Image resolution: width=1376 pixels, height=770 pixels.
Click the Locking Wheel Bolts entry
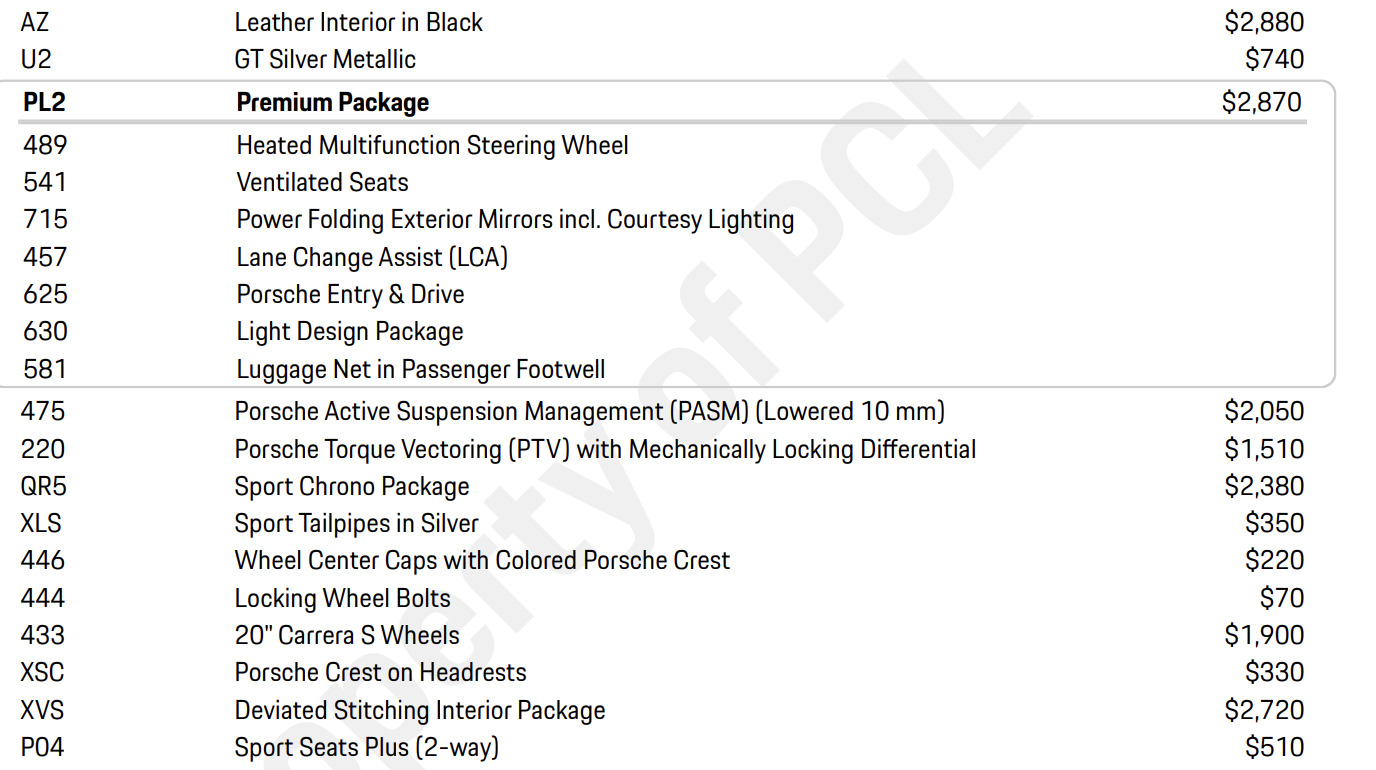point(343,598)
